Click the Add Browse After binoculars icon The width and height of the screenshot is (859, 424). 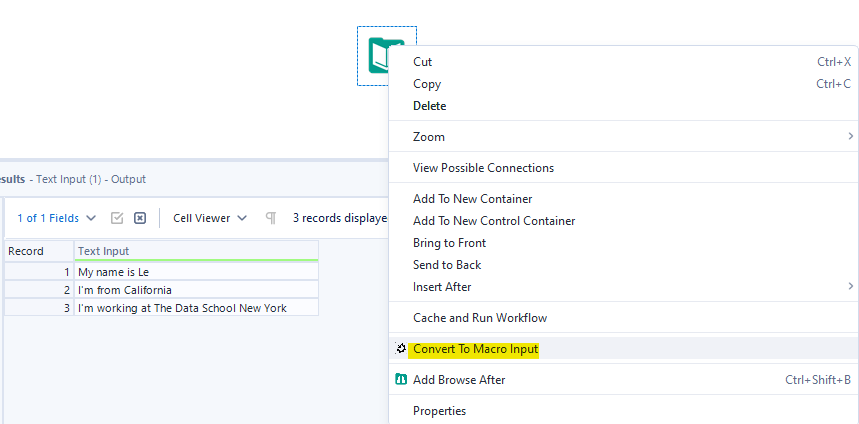(401, 380)
